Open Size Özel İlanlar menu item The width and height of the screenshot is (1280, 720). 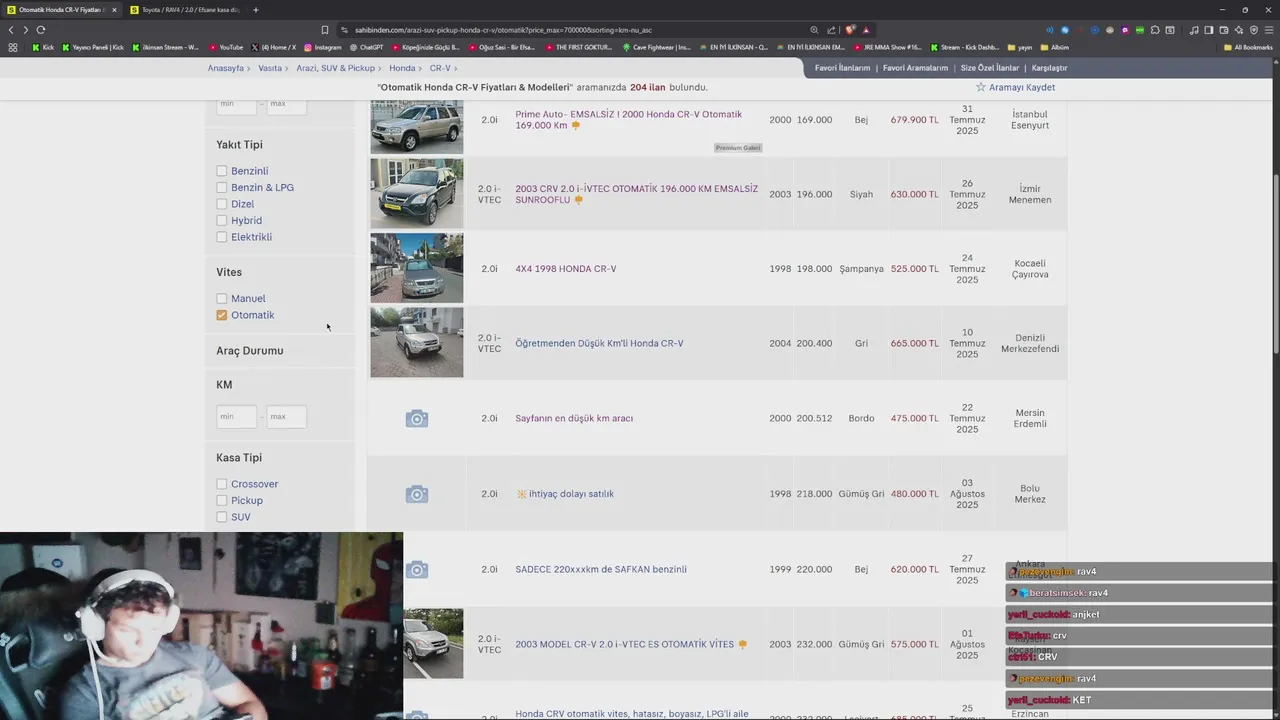click(989, 68)
